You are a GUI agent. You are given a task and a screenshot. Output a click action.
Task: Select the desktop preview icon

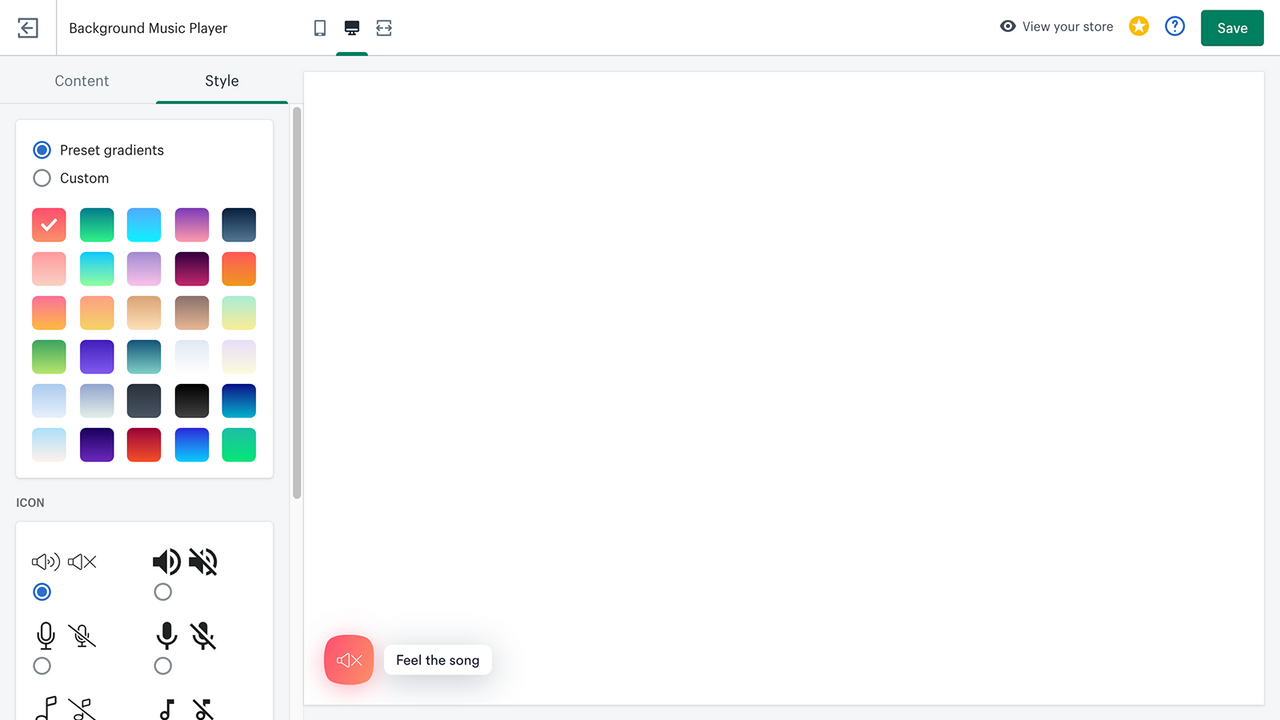(352, 28)
